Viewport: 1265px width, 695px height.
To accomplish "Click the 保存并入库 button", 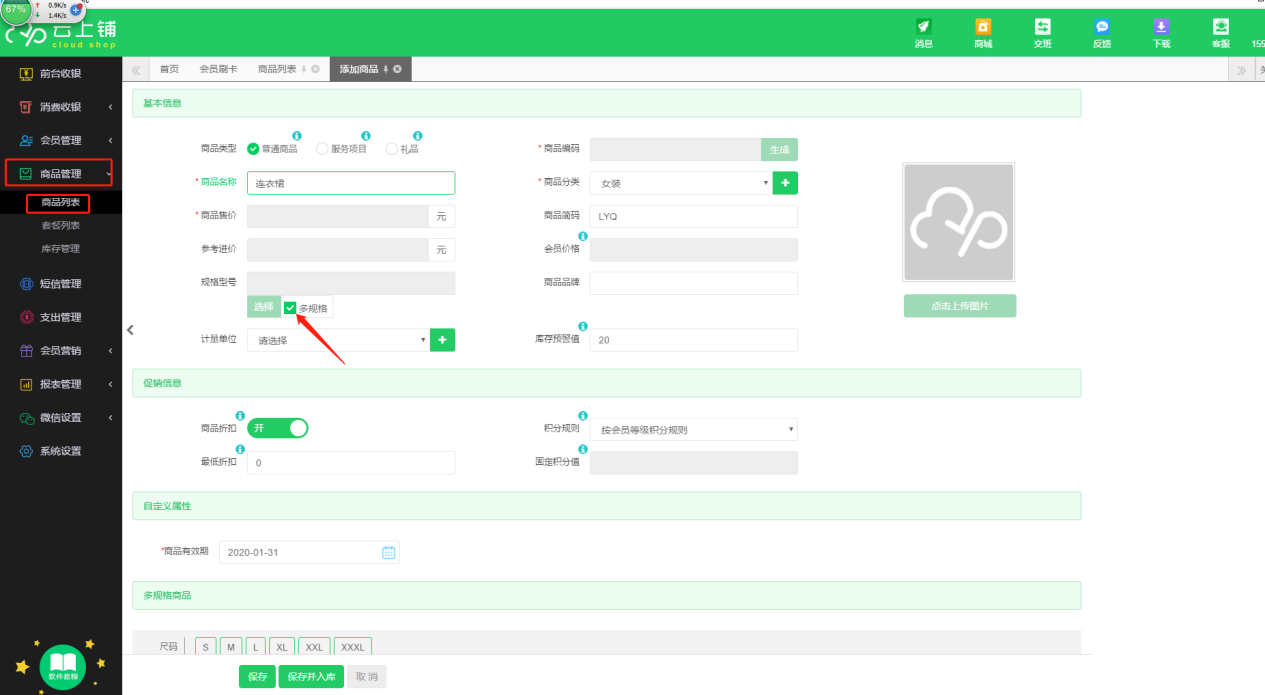I will [x=311, y=677].
